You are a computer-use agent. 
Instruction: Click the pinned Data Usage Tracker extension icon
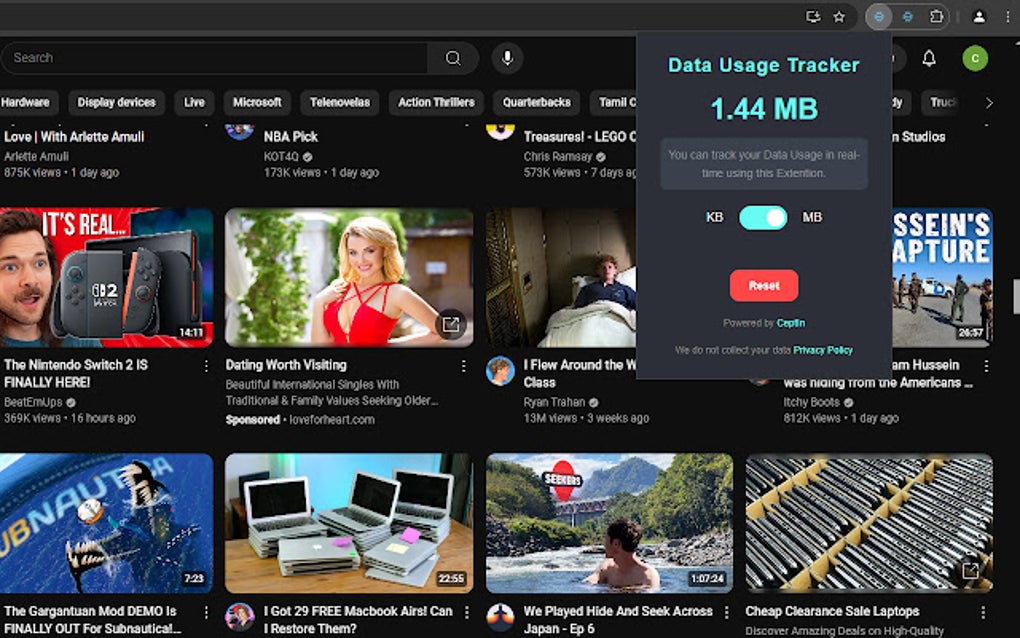877,16
